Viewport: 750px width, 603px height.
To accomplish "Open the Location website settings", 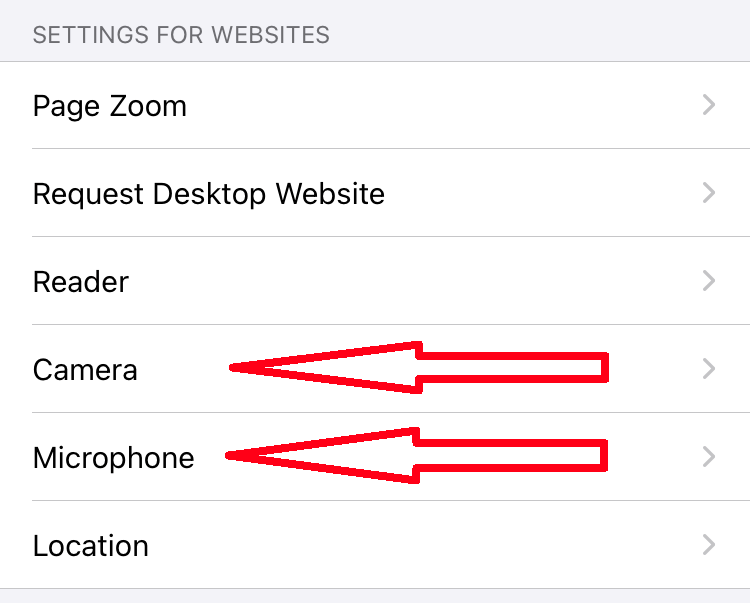I will point(90,546).
